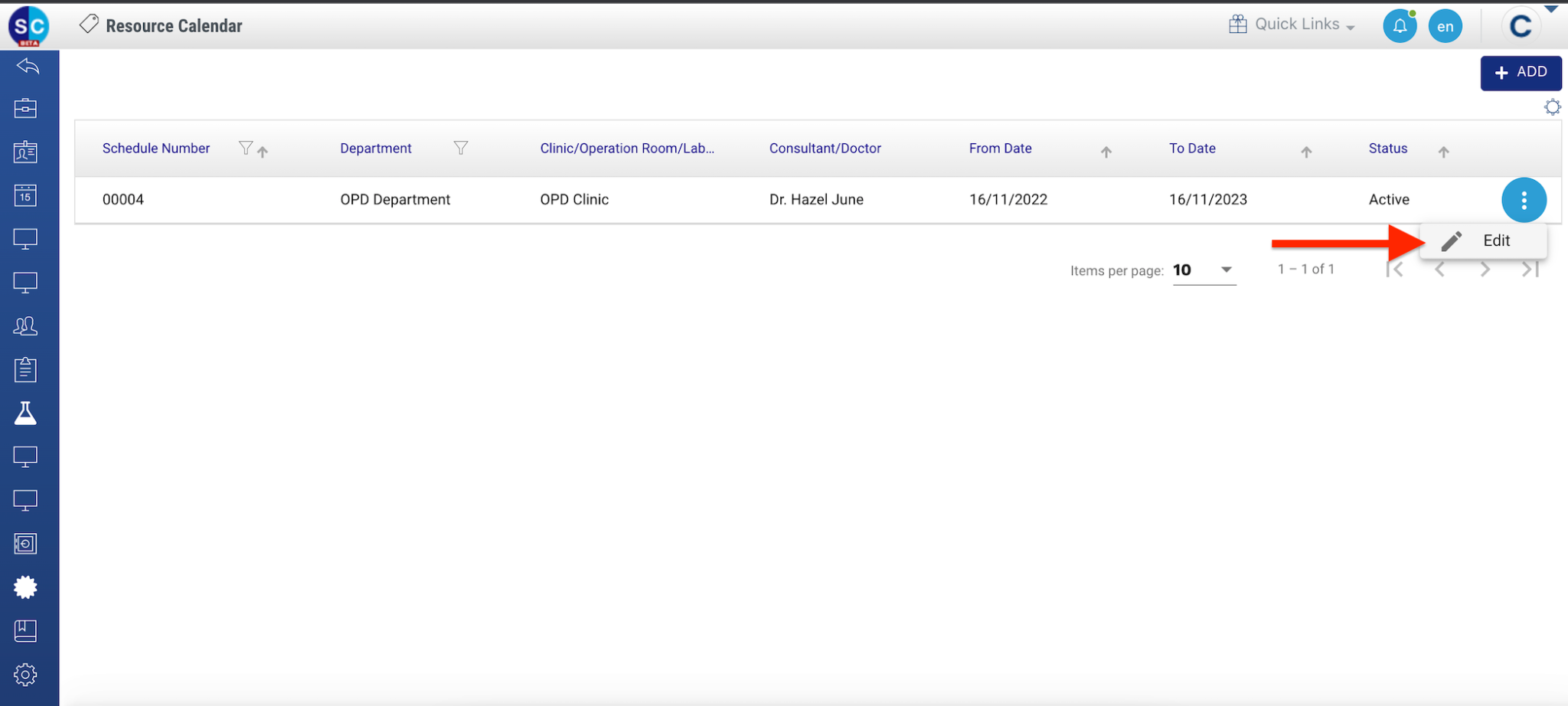
Task: Click the settings gear at sidebar bottom
Action: click(25, 675)
